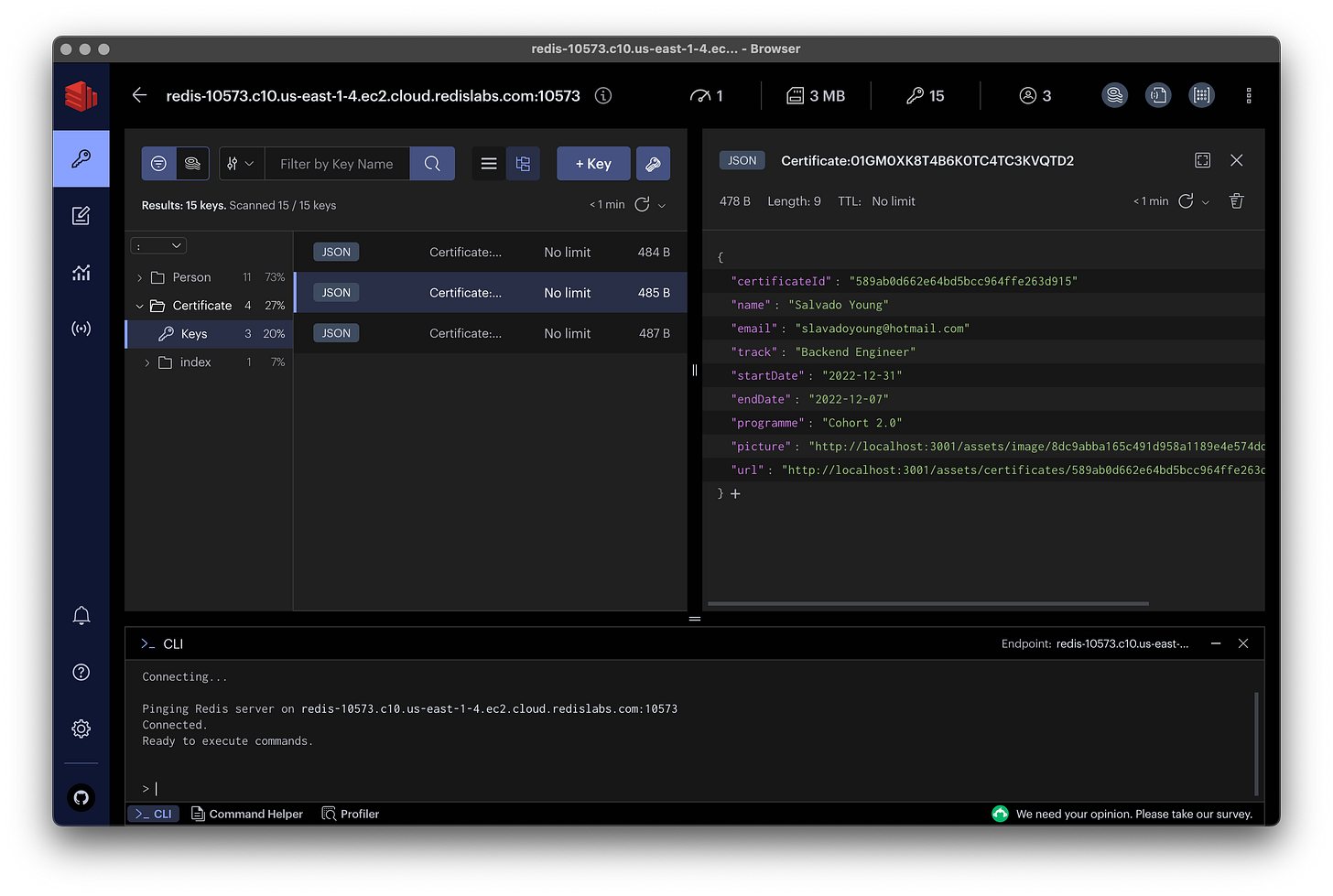The width and height of the screenshot is (1333, 896).
Task: Open the three-dot overview menu
Action: (1249, 95)
